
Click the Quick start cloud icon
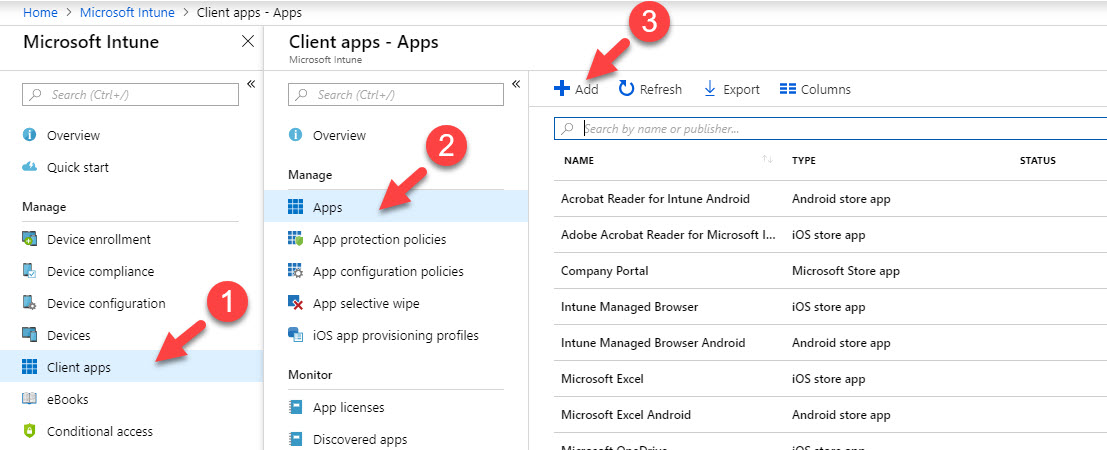pos(30,167)
